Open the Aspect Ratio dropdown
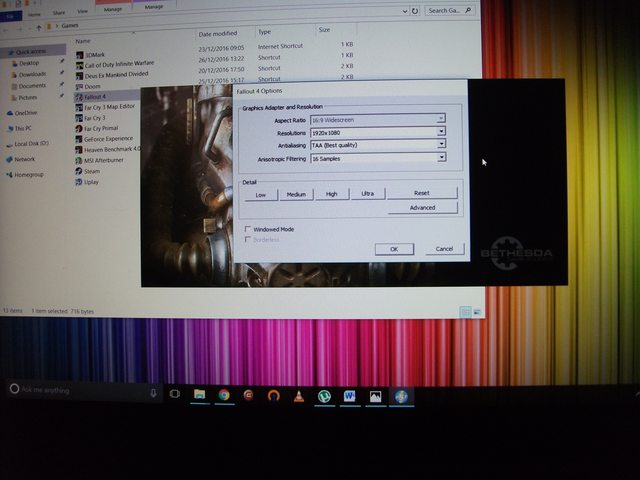Image resolution: width=640 pixels, height=480 pixels. pos(378,120)
